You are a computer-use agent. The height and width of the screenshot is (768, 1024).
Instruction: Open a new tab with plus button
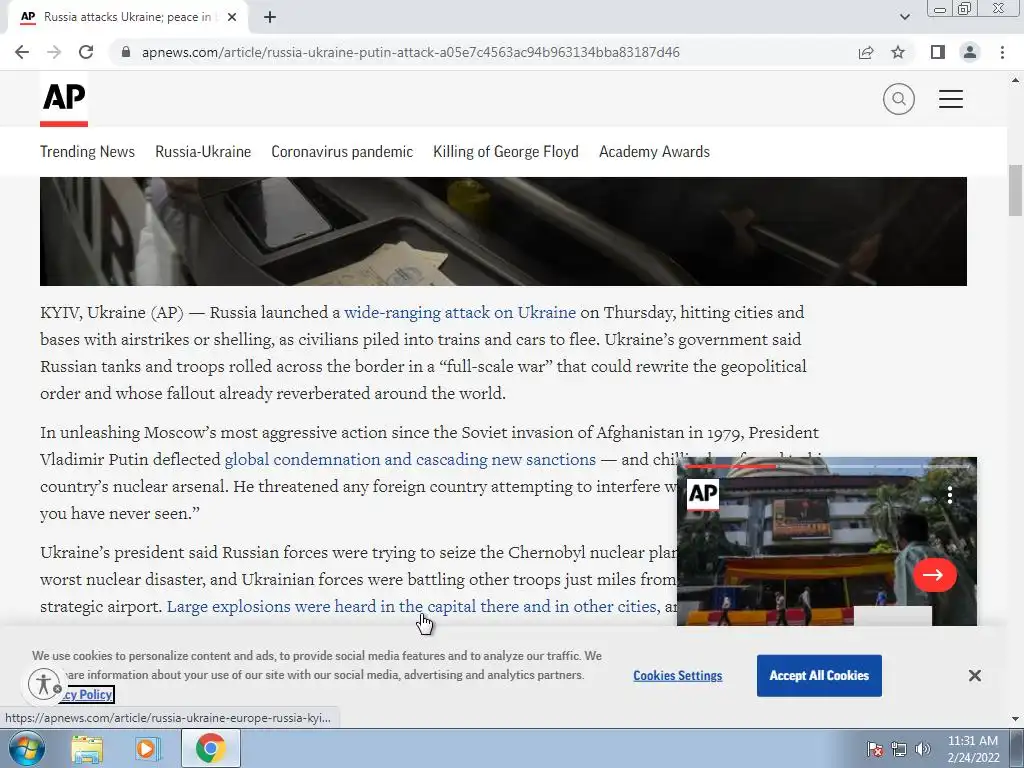point(270,17)
